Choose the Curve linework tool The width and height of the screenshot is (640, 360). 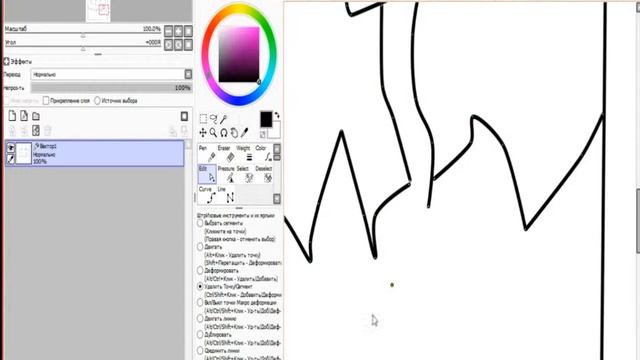pos(207,195)
